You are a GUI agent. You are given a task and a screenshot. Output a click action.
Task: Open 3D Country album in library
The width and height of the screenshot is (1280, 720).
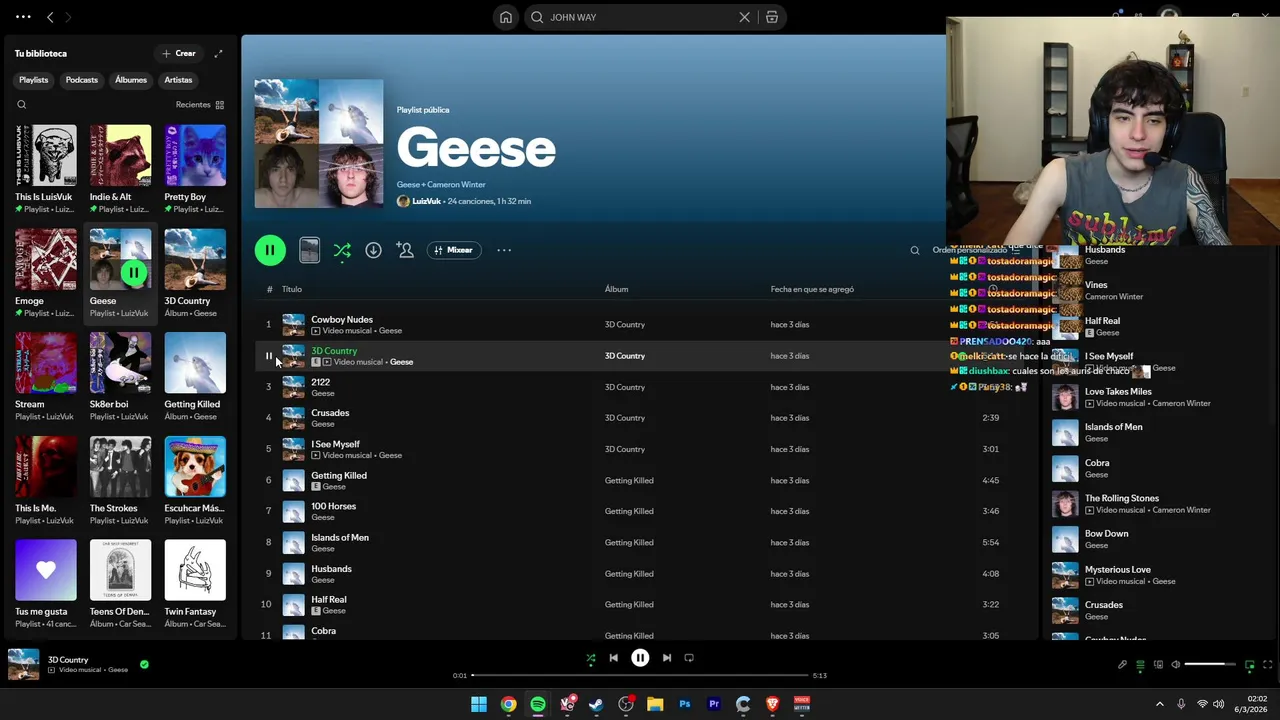click(x=195, y=273)
